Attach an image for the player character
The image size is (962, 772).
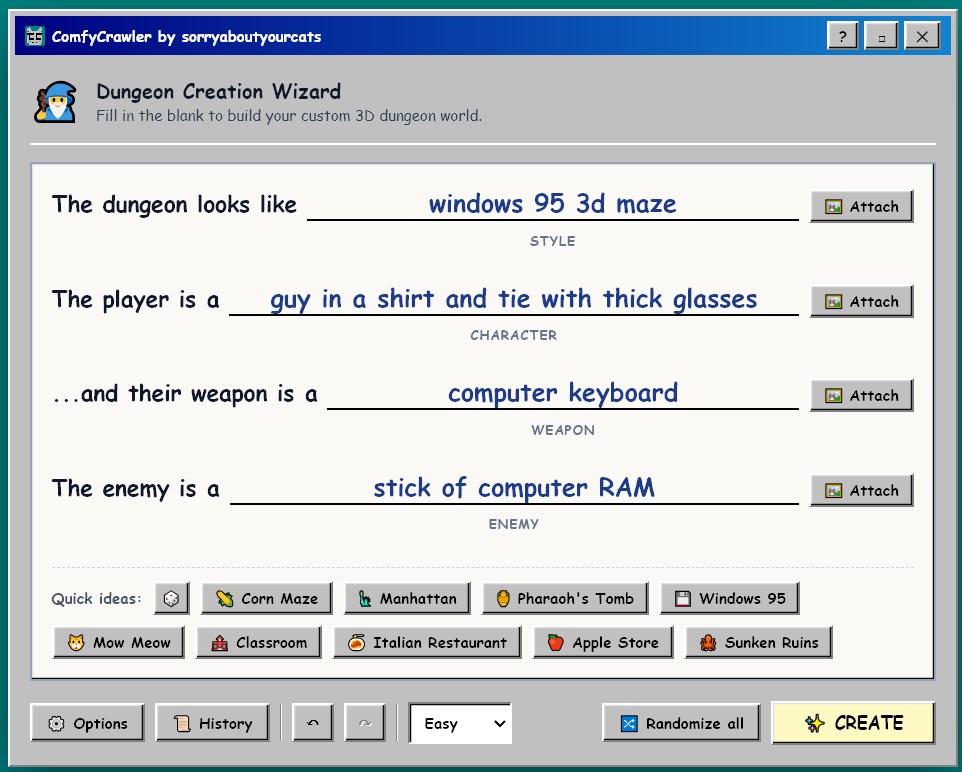(x=861, y=301)
